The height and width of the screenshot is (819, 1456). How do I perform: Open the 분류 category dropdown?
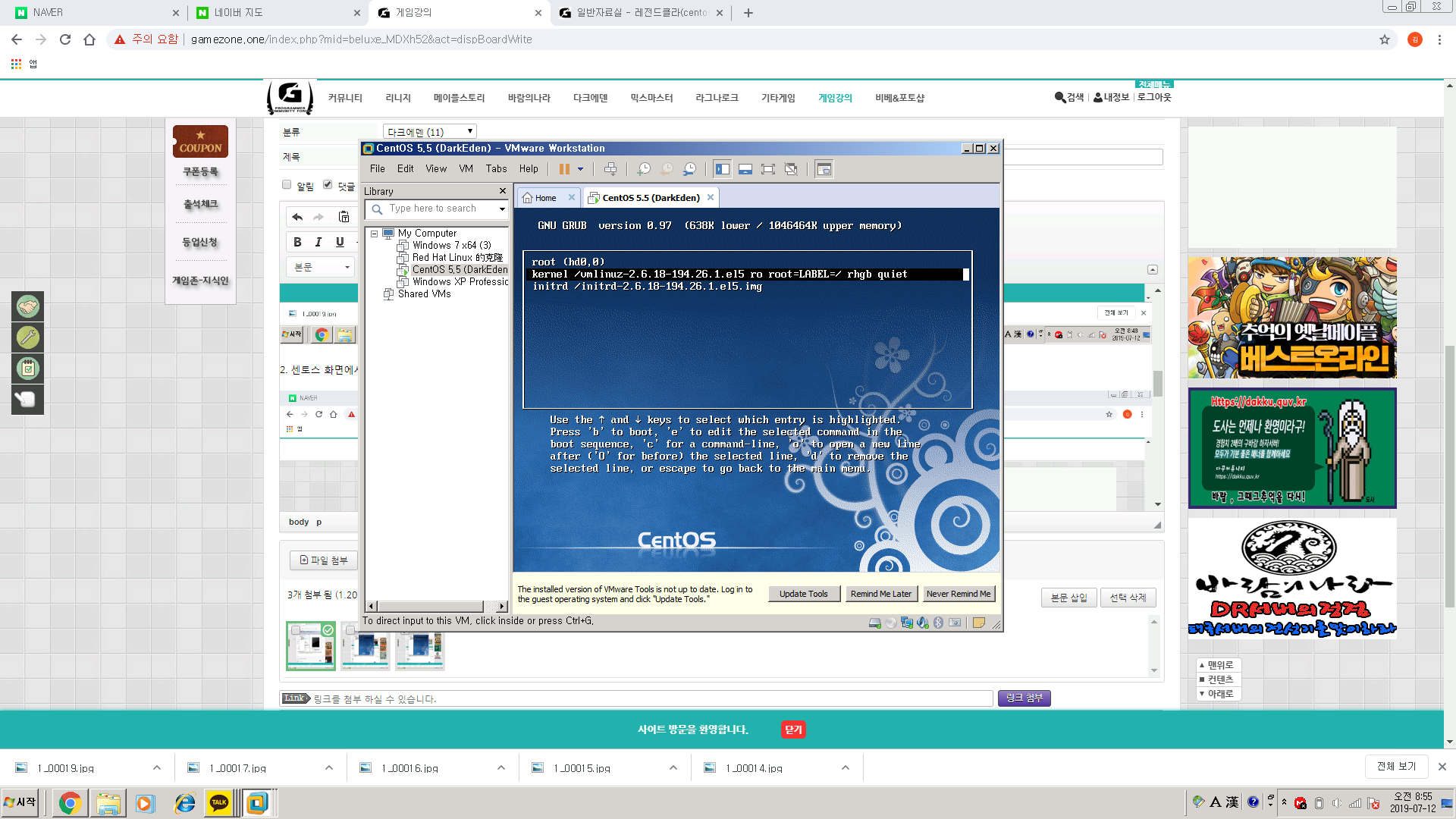coord(430,132)
